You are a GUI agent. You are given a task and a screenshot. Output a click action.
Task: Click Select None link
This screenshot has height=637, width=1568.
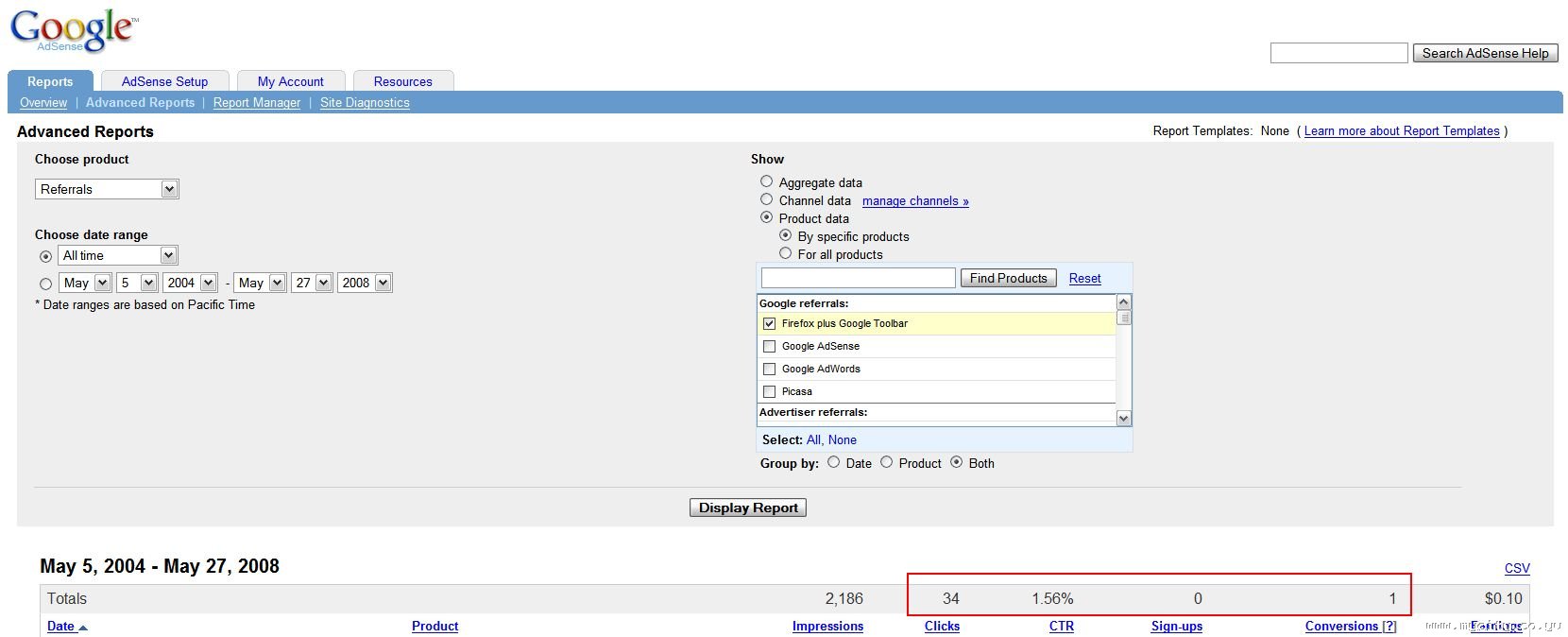coord(843,440)
